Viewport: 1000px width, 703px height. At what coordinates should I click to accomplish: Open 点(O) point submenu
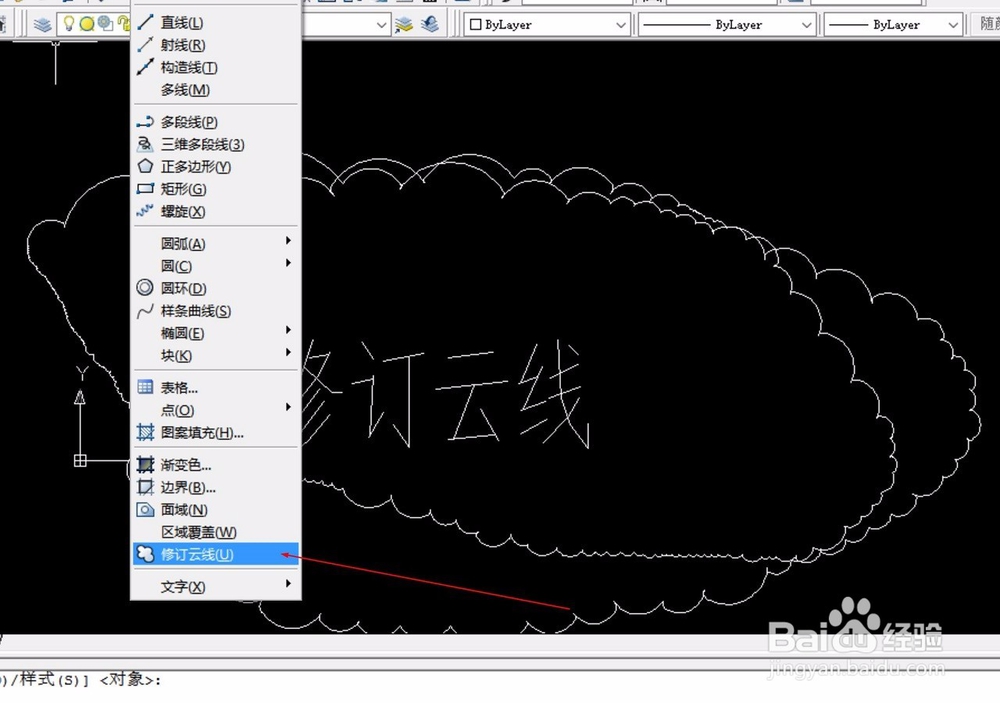pos(216,410)
